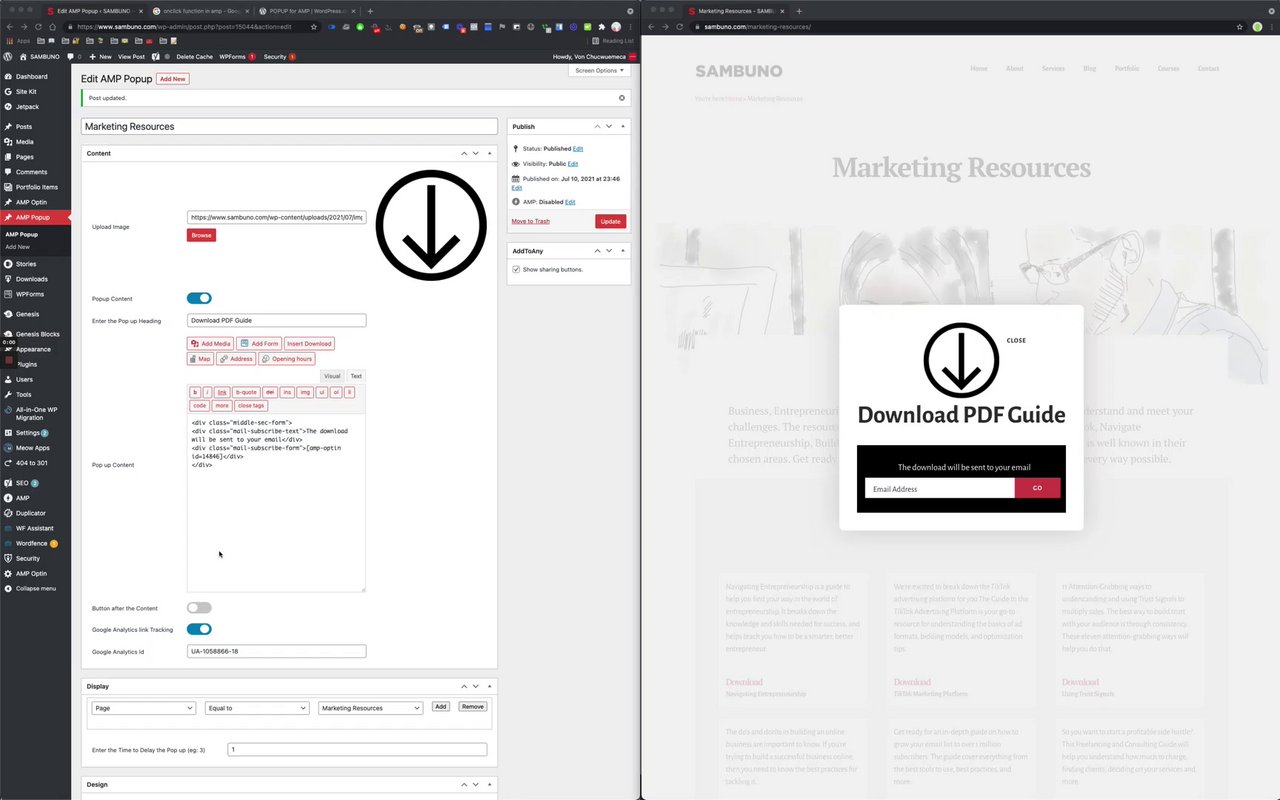The image size is (1280, 800).
Task: Switch to onclick function in amp browser tab
Action: pyautogui.click(x=202, y=11)
